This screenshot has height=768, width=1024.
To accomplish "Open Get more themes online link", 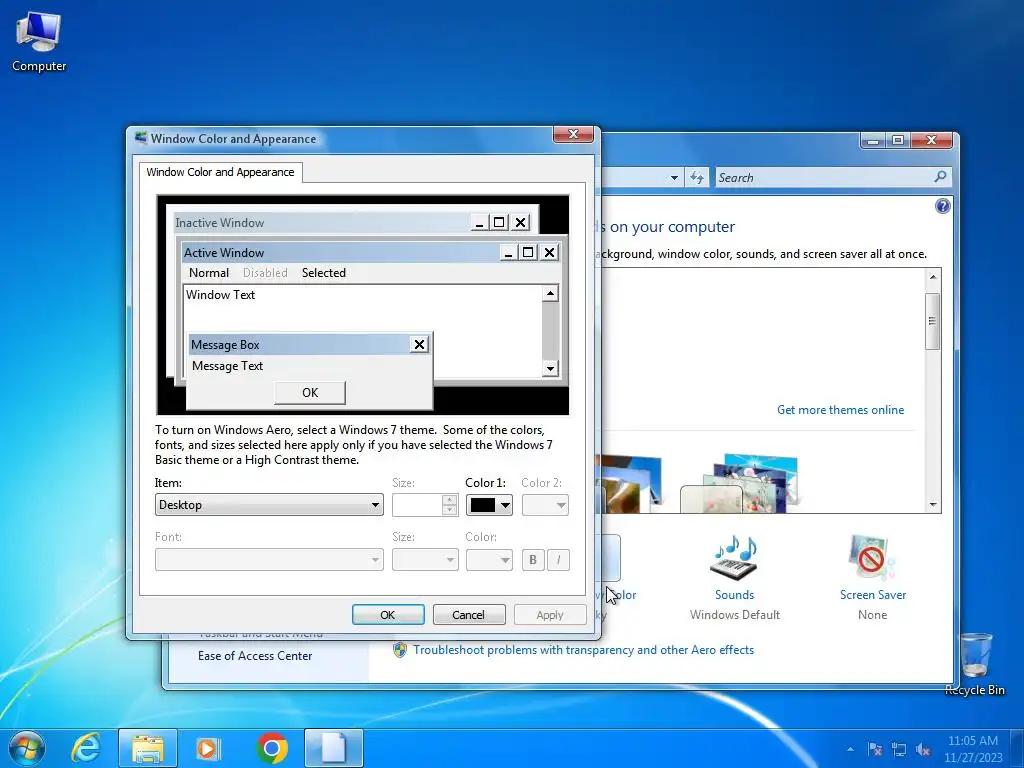I will click(840, 410).
